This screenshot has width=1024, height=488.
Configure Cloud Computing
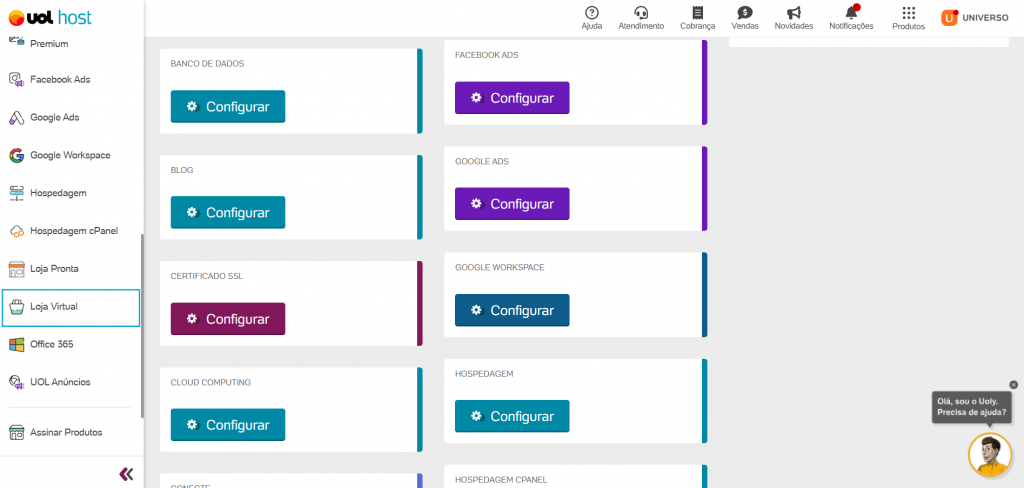[228, 425]
